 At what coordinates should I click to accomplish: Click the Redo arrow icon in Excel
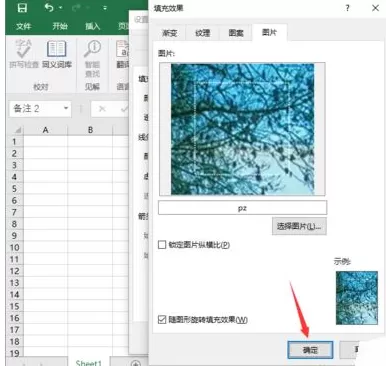point(76,7)
